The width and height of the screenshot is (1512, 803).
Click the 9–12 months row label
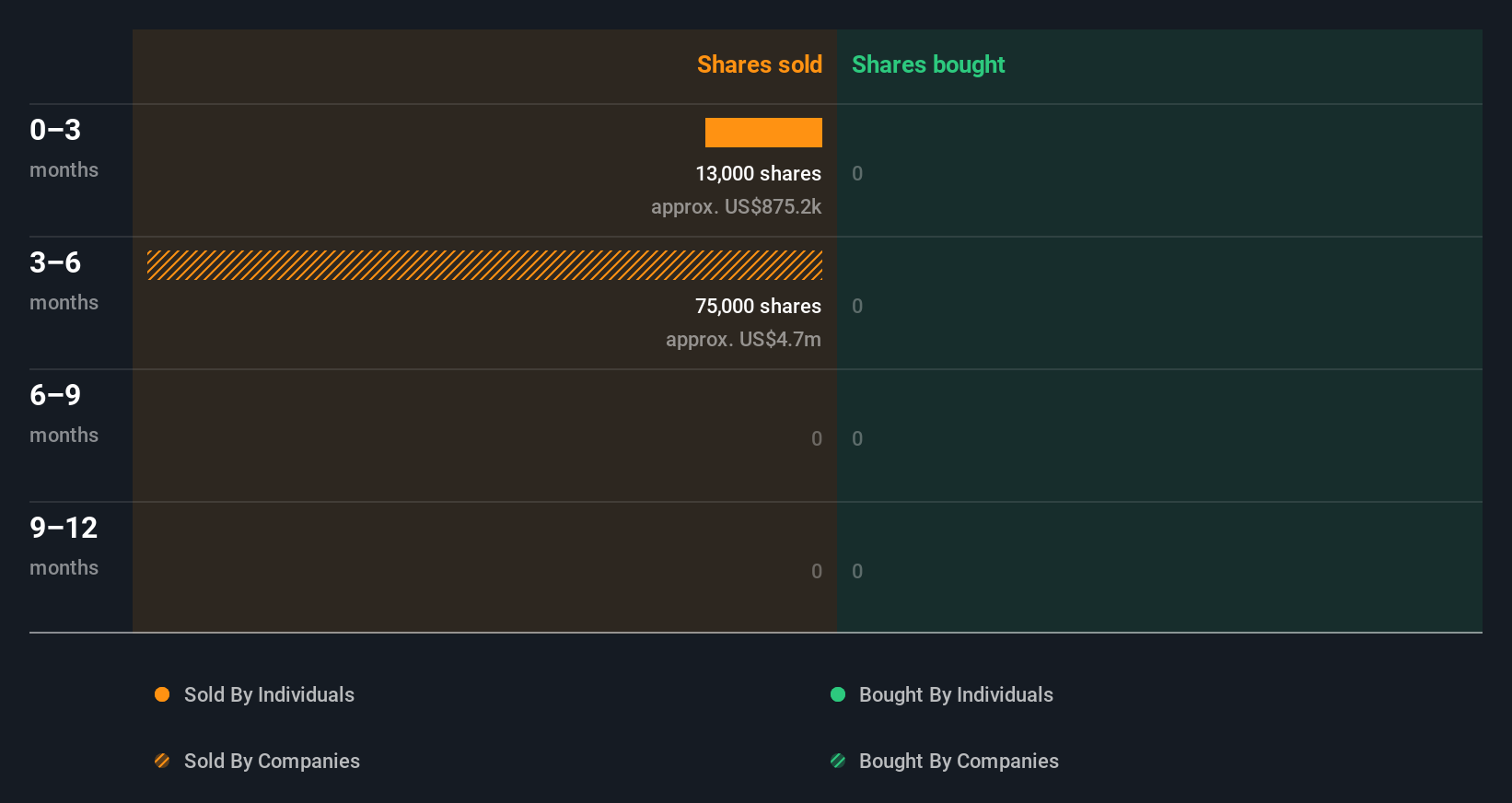tap(64, 546)
